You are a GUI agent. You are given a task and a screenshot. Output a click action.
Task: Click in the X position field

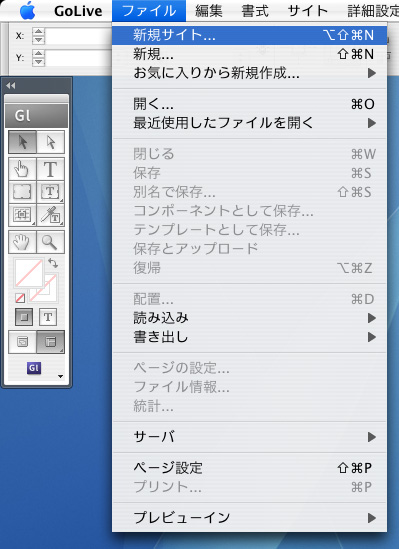(x=79, y=36)
